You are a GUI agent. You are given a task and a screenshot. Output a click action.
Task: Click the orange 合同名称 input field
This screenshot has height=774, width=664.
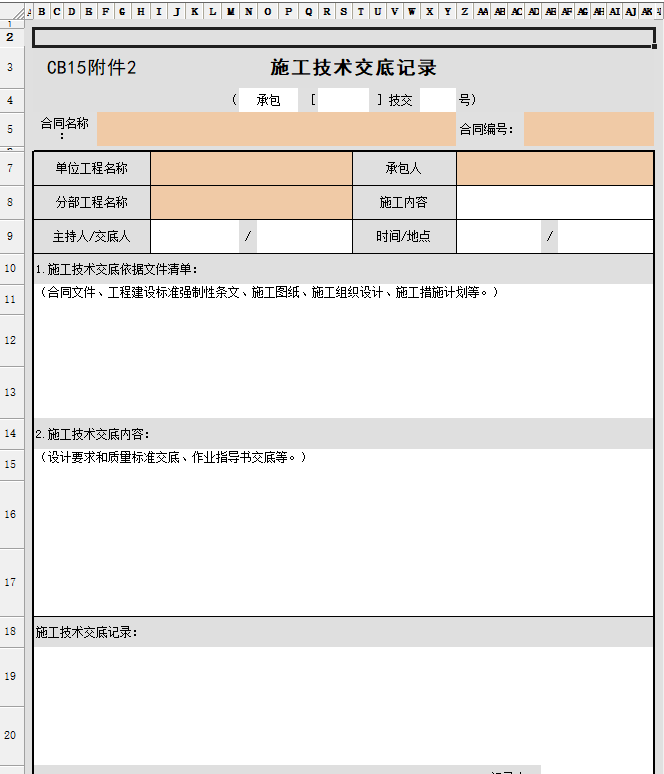tap(275, 129)
